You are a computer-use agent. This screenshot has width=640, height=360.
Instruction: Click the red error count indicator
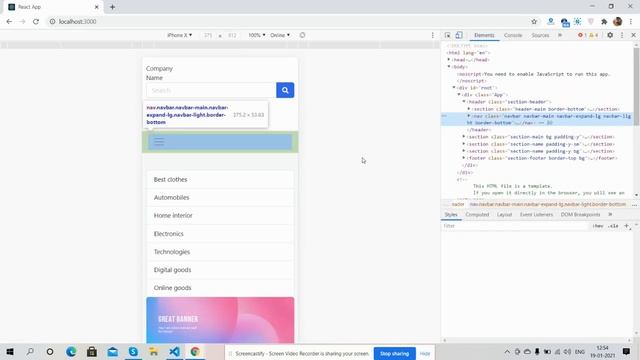pos(582,35)
